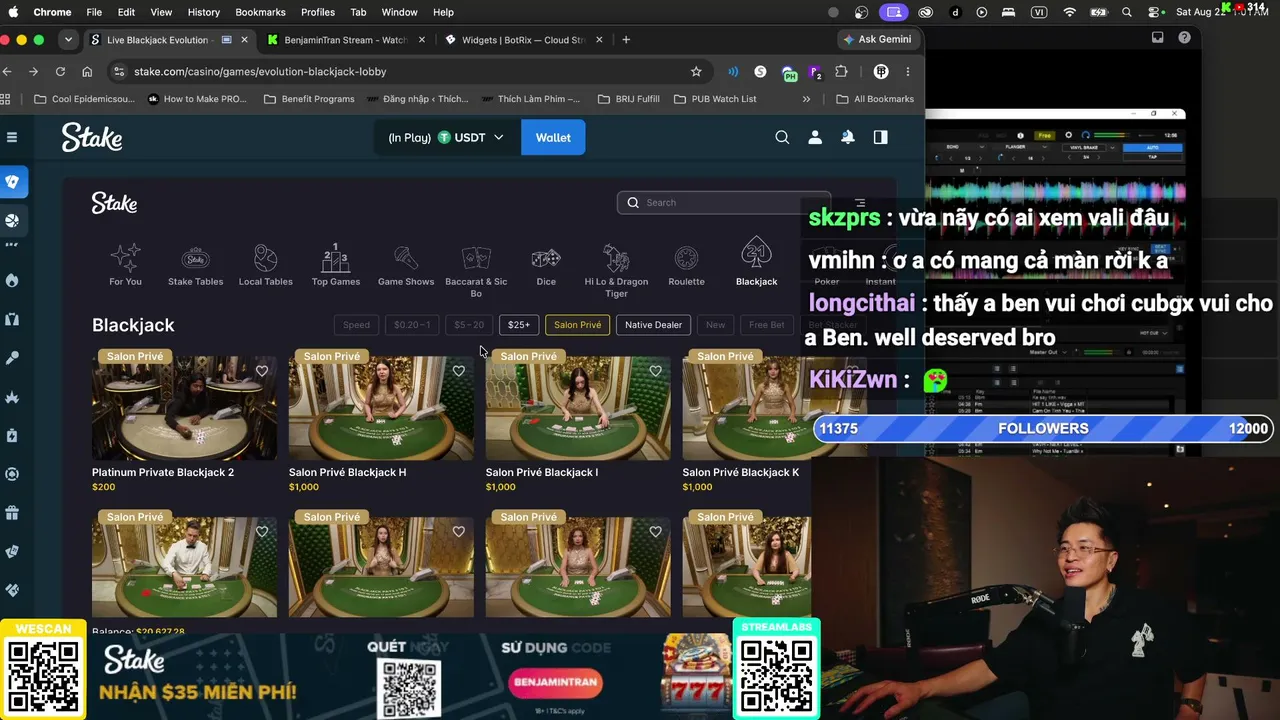The height and width of the screenshot is (720, 1280).
Task: Switch to the BenjaminTran Stream tab
Action: click(x=346, y=40)
